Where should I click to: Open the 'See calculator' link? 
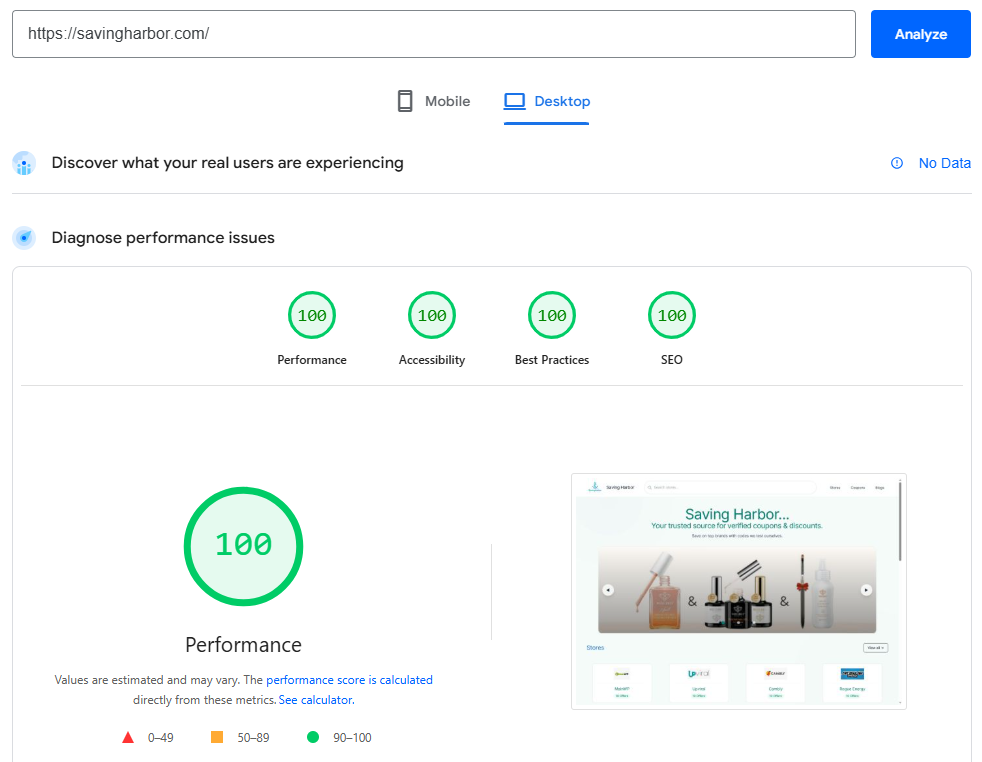(315, 700)
